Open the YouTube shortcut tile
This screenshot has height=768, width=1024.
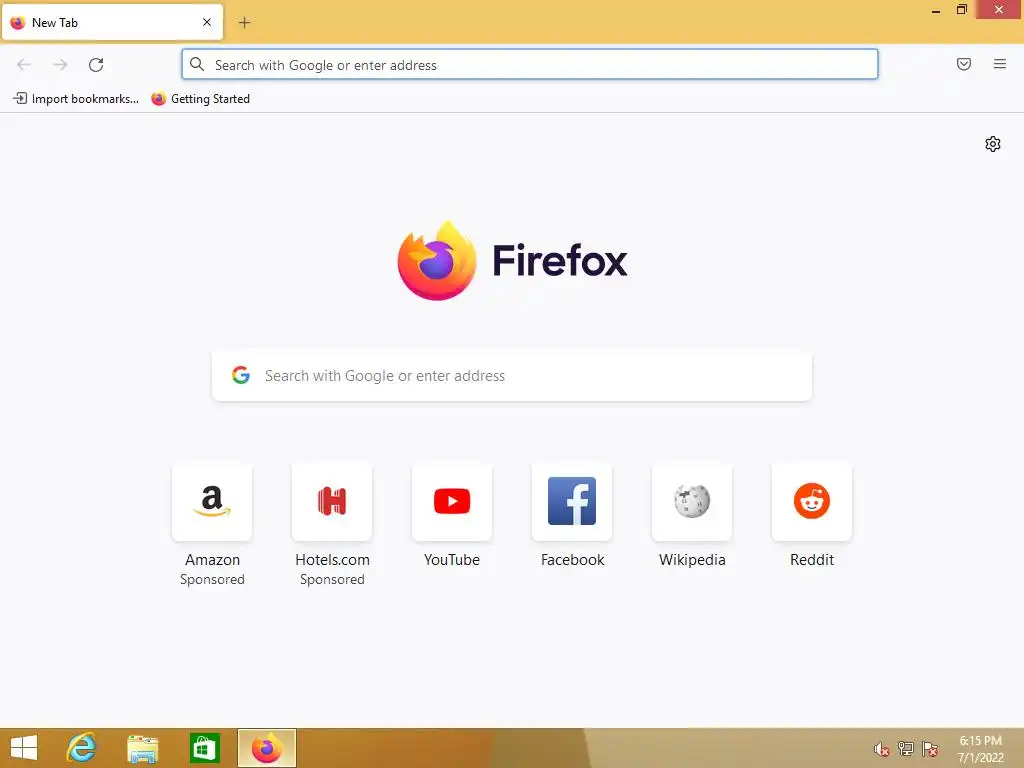[x=452, y=502]
